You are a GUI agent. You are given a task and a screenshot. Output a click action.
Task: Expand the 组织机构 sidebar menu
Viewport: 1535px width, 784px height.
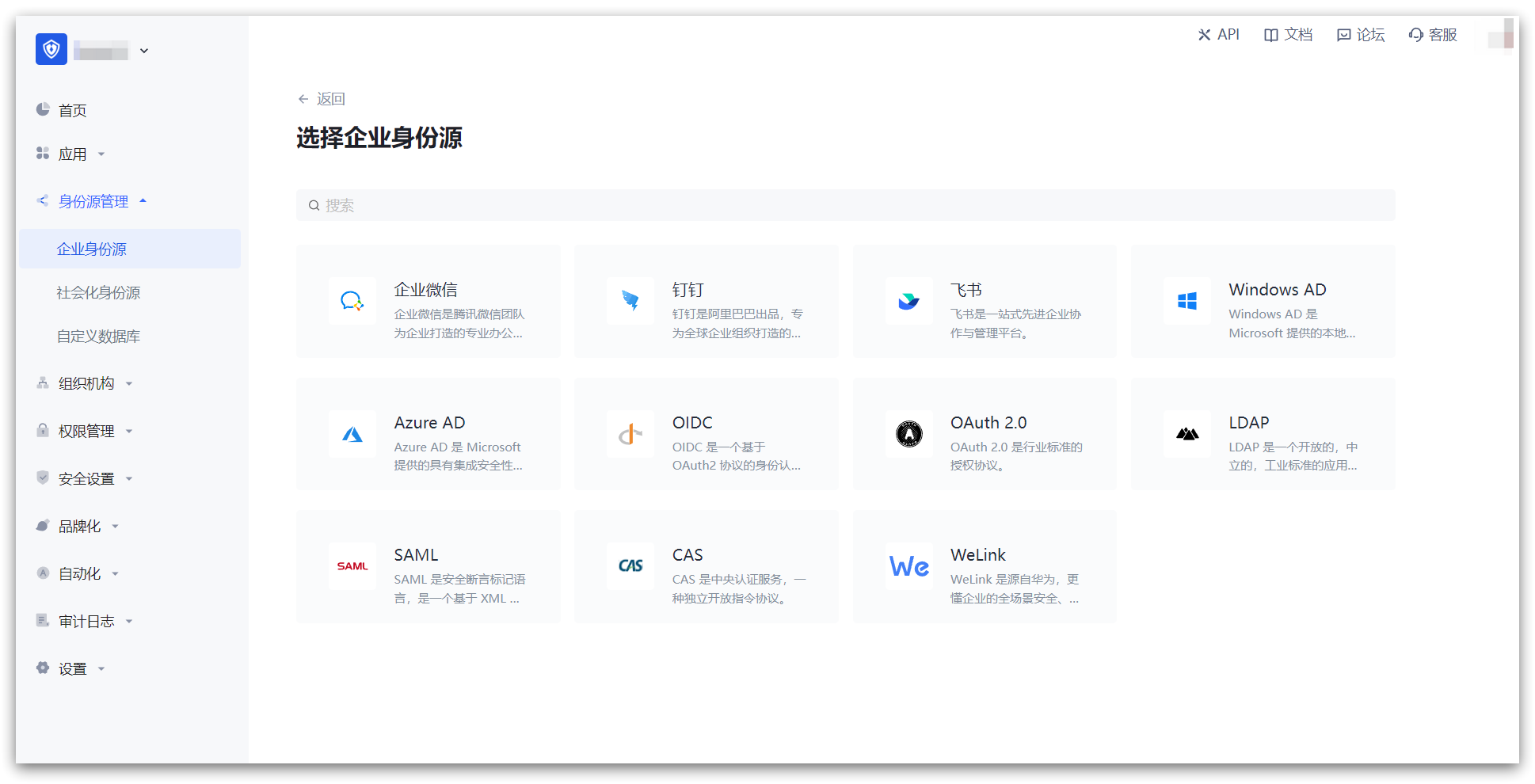point(86,384)
